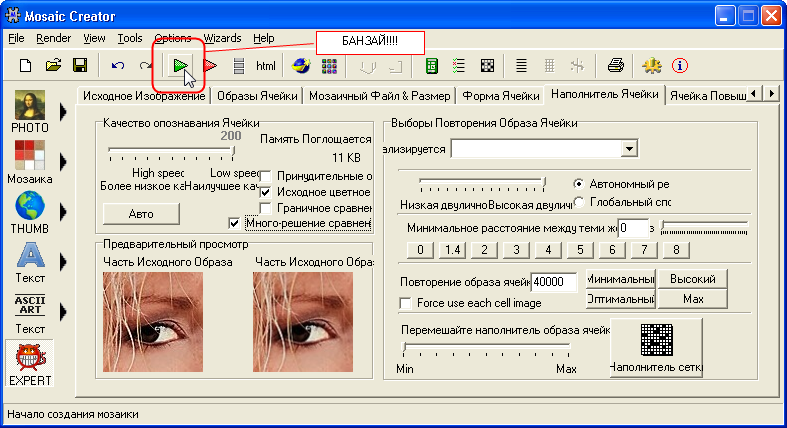Open the cell image repetition dropdown
The width and height of the screenshot is (787, 428).
[x=629, y=149]
